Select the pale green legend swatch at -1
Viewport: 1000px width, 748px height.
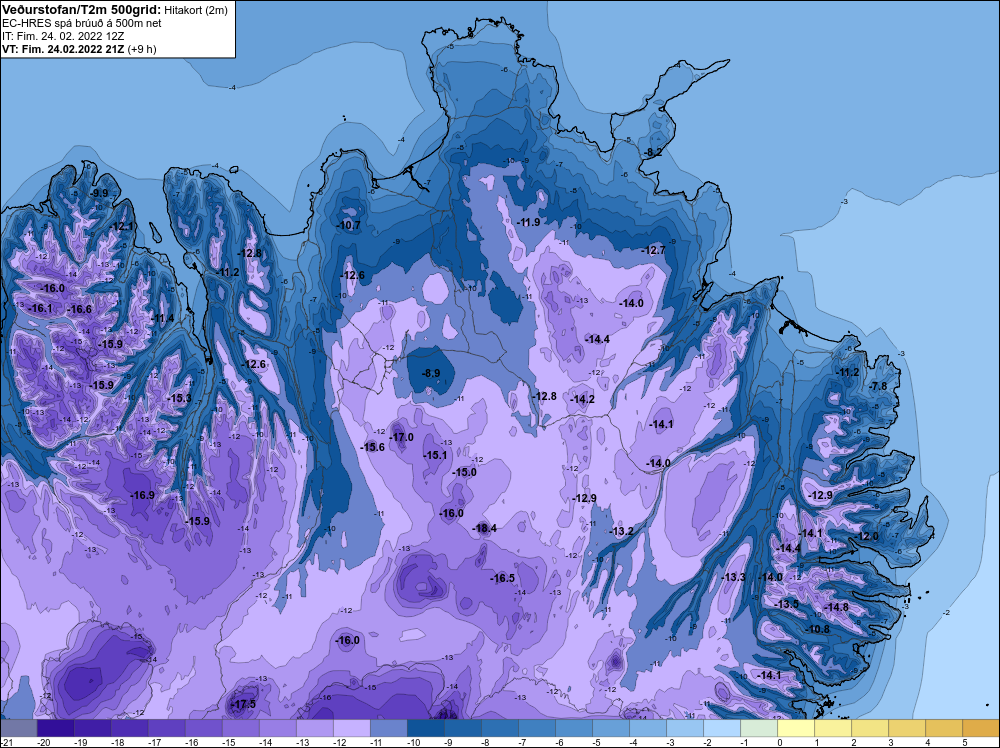pos(759,728)
